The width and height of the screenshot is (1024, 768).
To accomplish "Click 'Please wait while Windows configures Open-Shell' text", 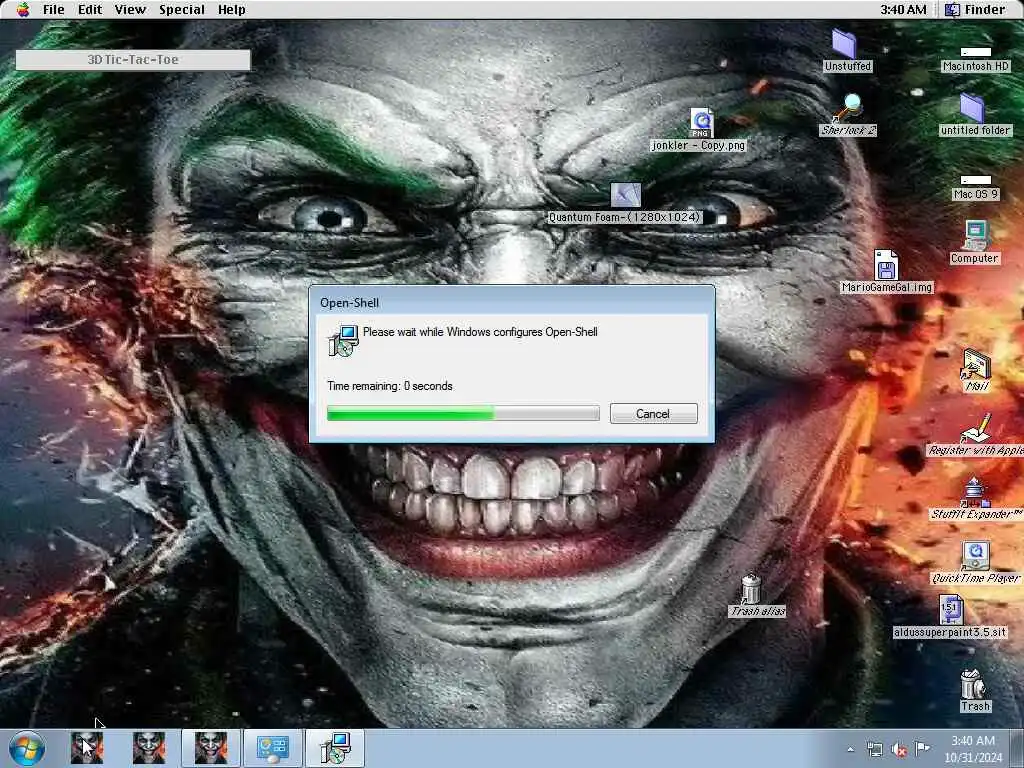I will click(x=480, y=332).
